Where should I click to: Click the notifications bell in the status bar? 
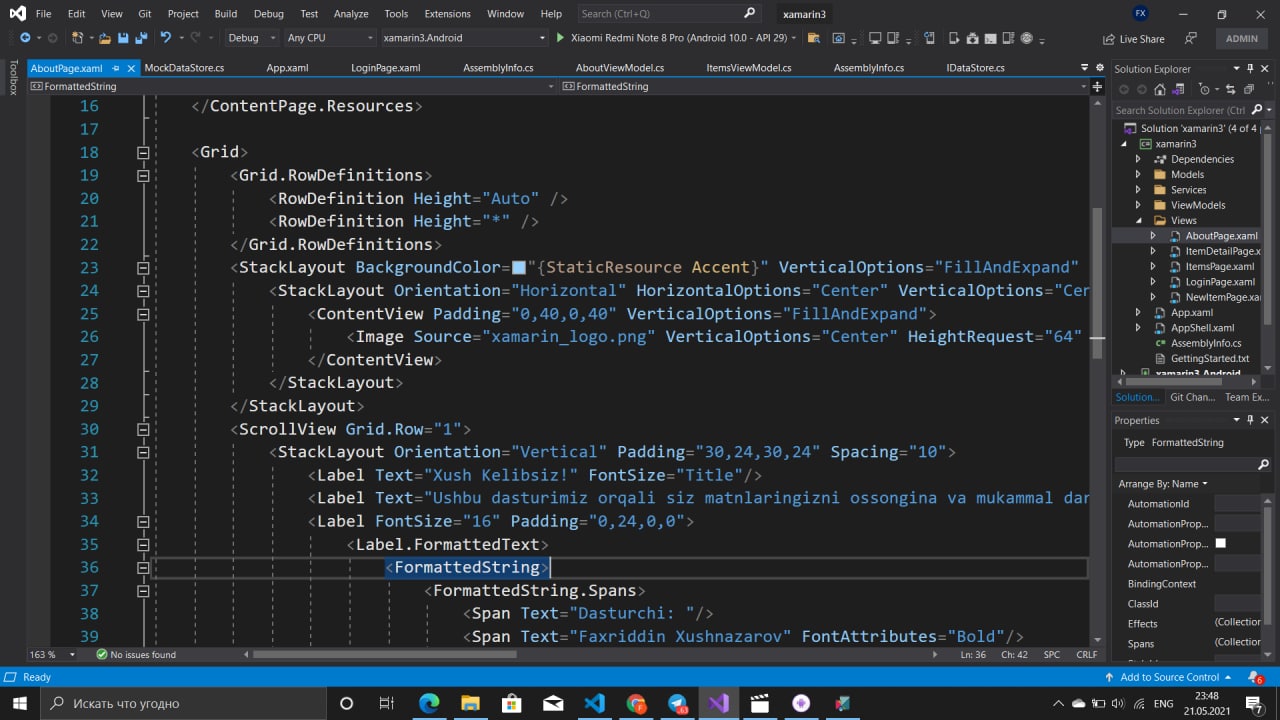1257,677
